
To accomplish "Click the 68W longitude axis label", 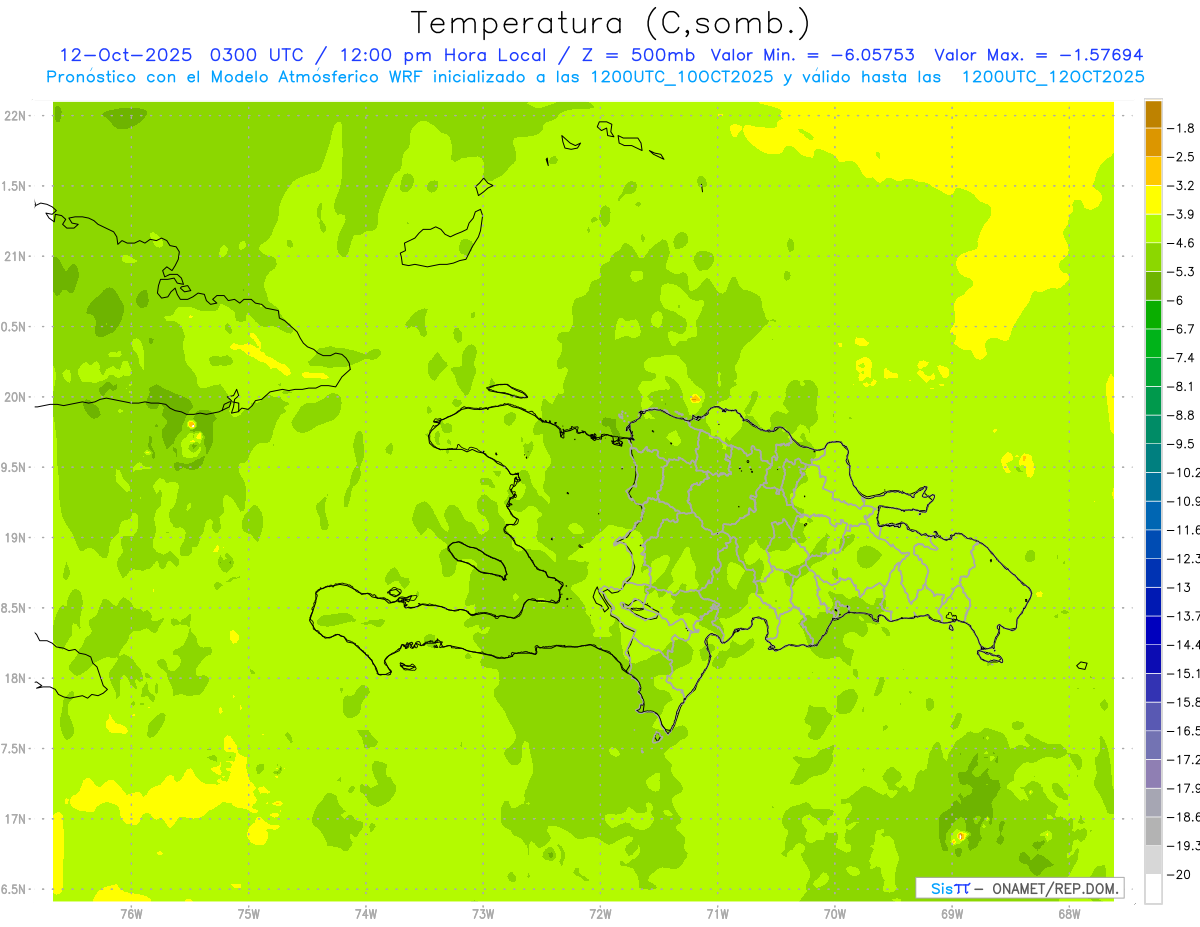I will click(x=1068, y=913).
